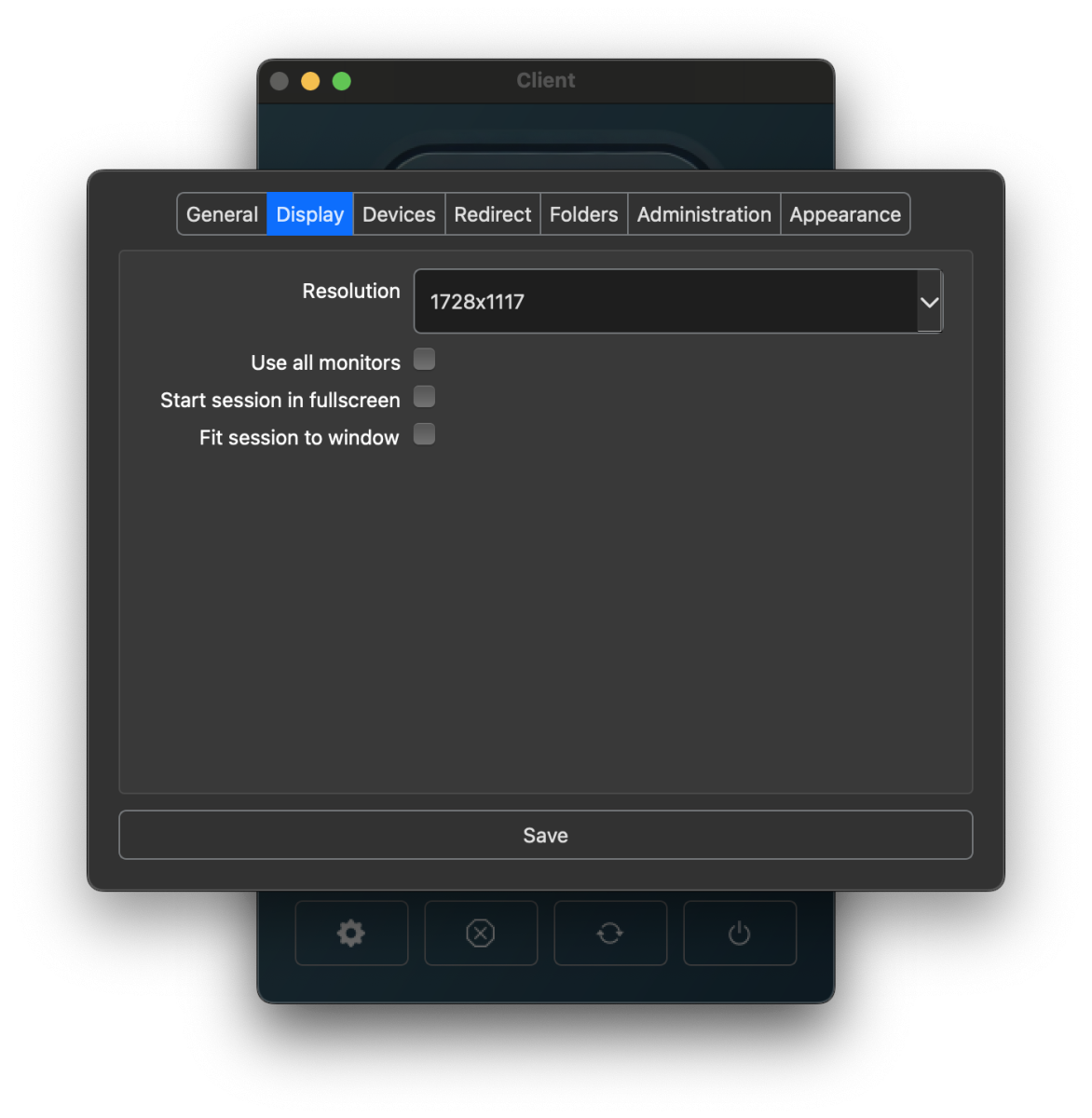Open the Resolution dropdown arrow
1092x1118 pixels.
tap(929, 302)
